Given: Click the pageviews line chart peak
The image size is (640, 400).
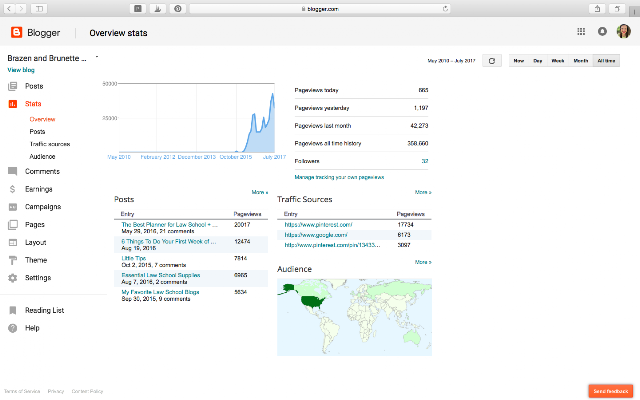Looking at the screenshot, I should (273, 94).
